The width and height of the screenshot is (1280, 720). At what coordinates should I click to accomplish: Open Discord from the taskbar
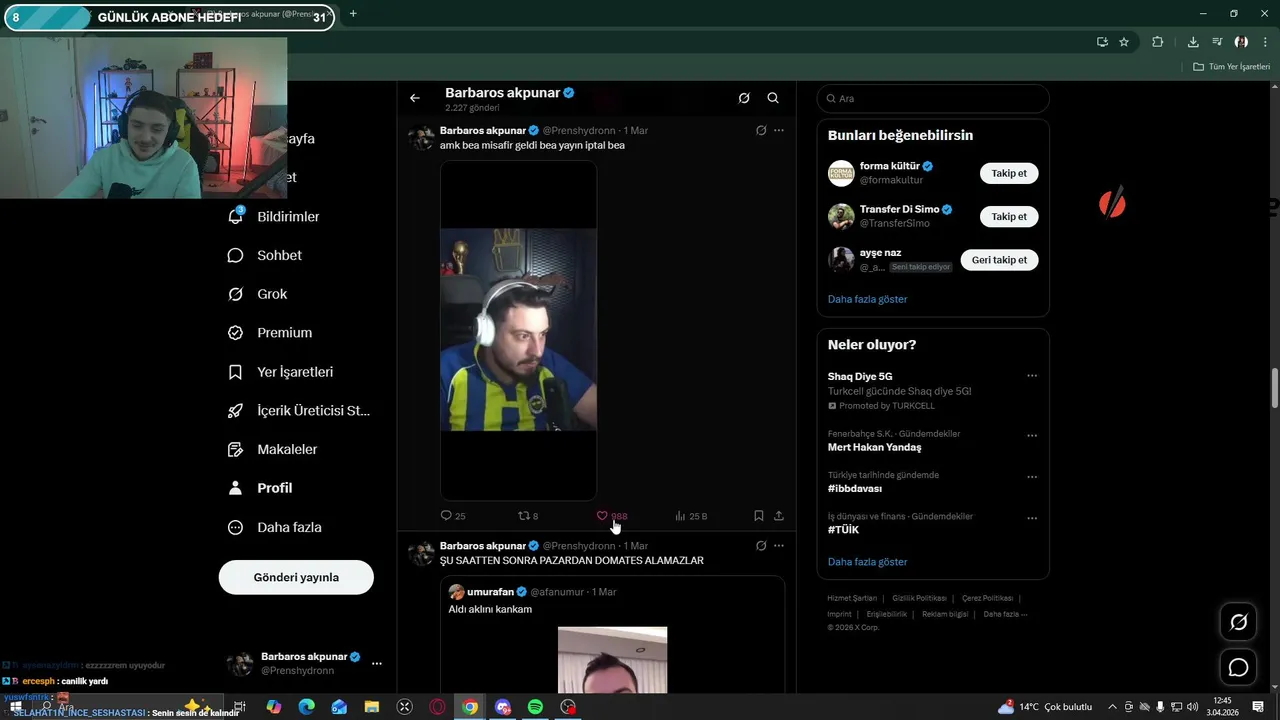click(x=502, y=707)
